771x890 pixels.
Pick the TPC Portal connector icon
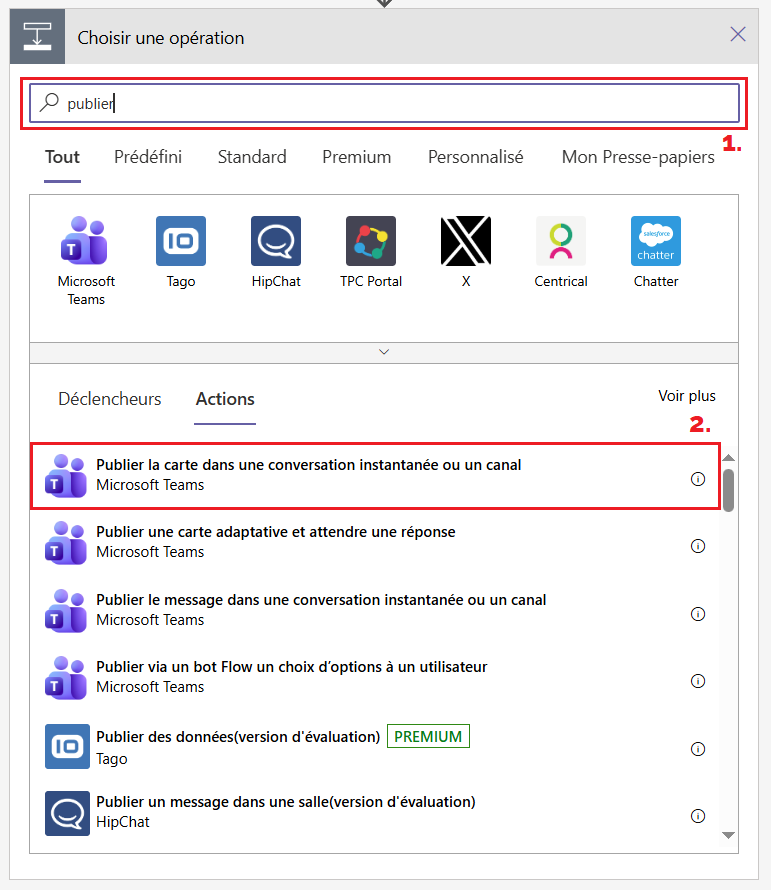coord(371,241)
